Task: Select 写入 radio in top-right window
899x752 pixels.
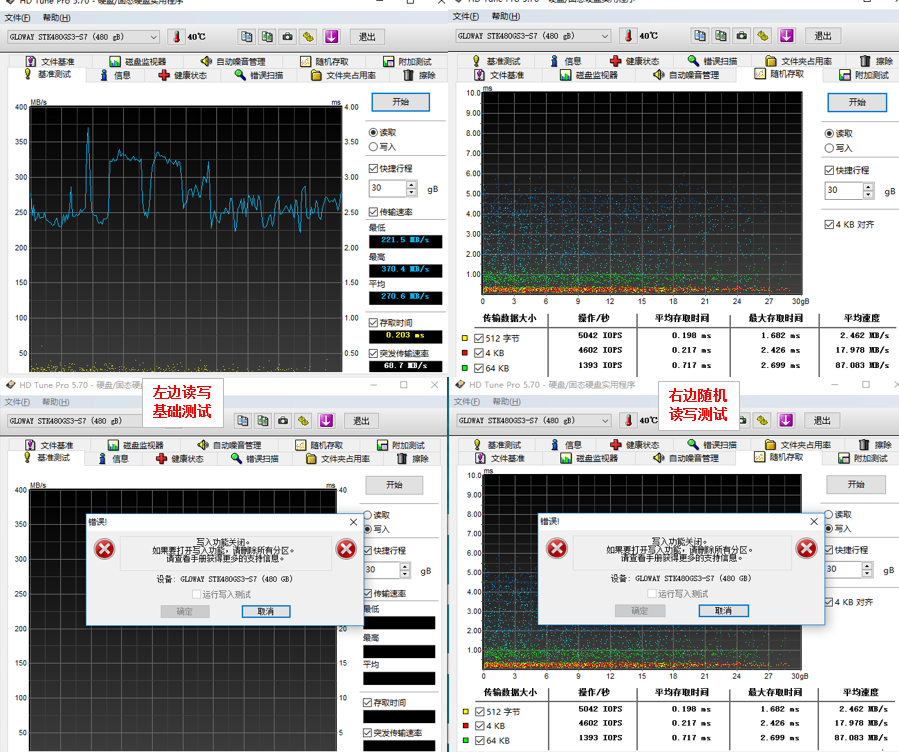Action: click(x=829, y=148)
